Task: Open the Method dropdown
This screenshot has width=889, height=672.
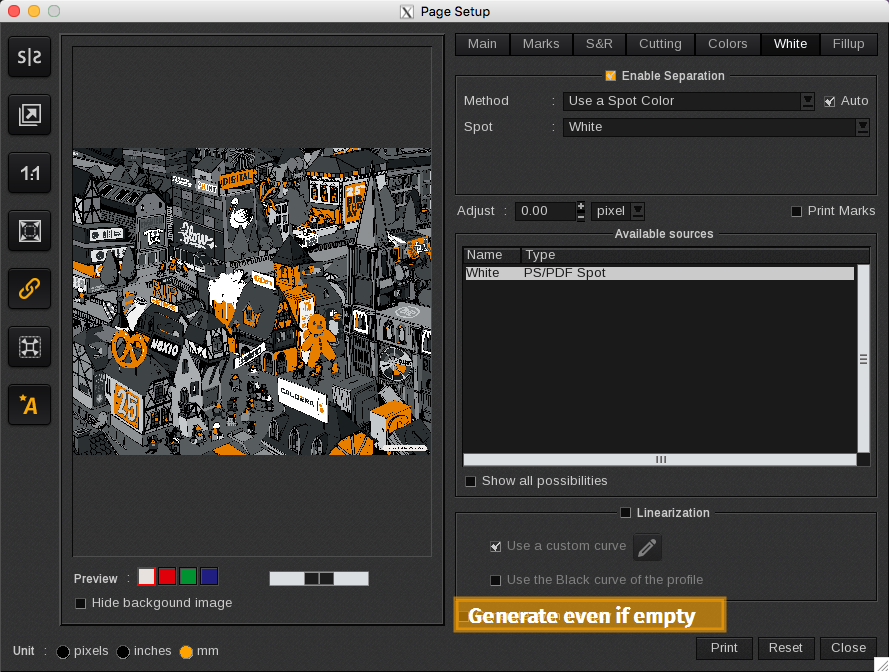Action: click(807, 101)
